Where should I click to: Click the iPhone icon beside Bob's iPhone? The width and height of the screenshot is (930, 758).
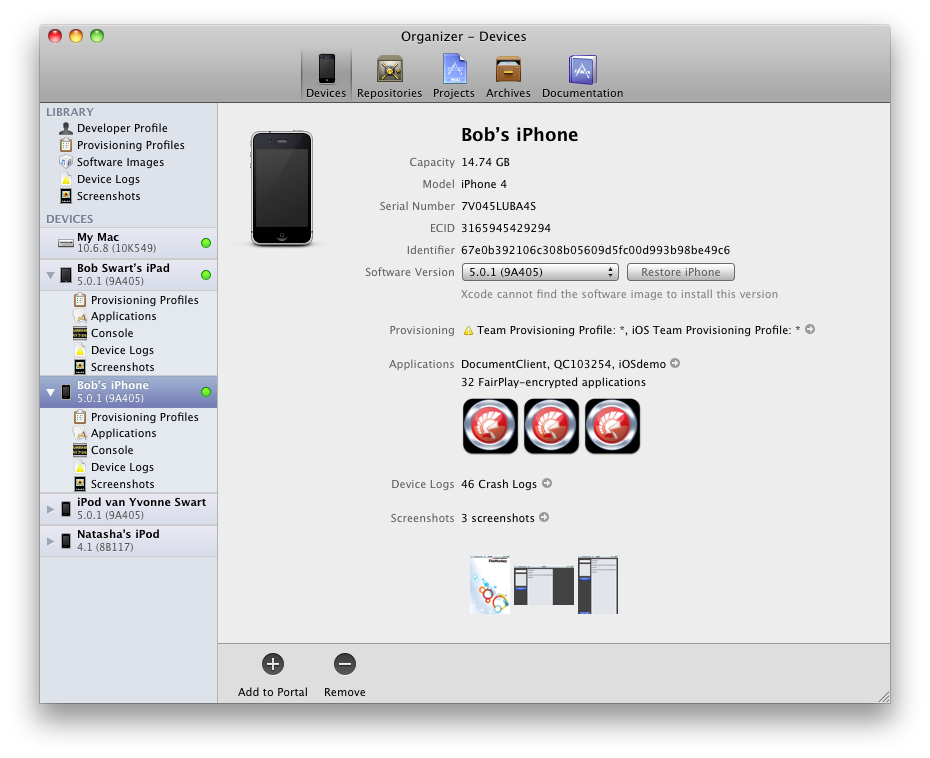click(x=66, y=392)
